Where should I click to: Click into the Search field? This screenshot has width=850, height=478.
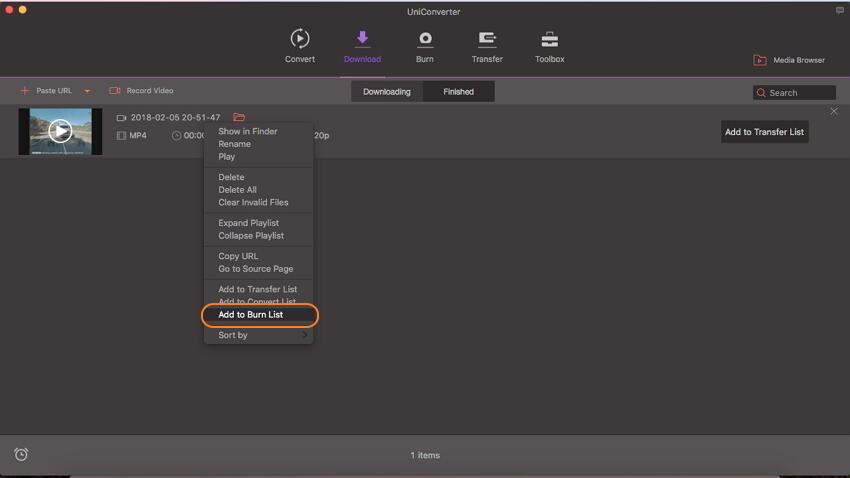[x=794, y=93]
